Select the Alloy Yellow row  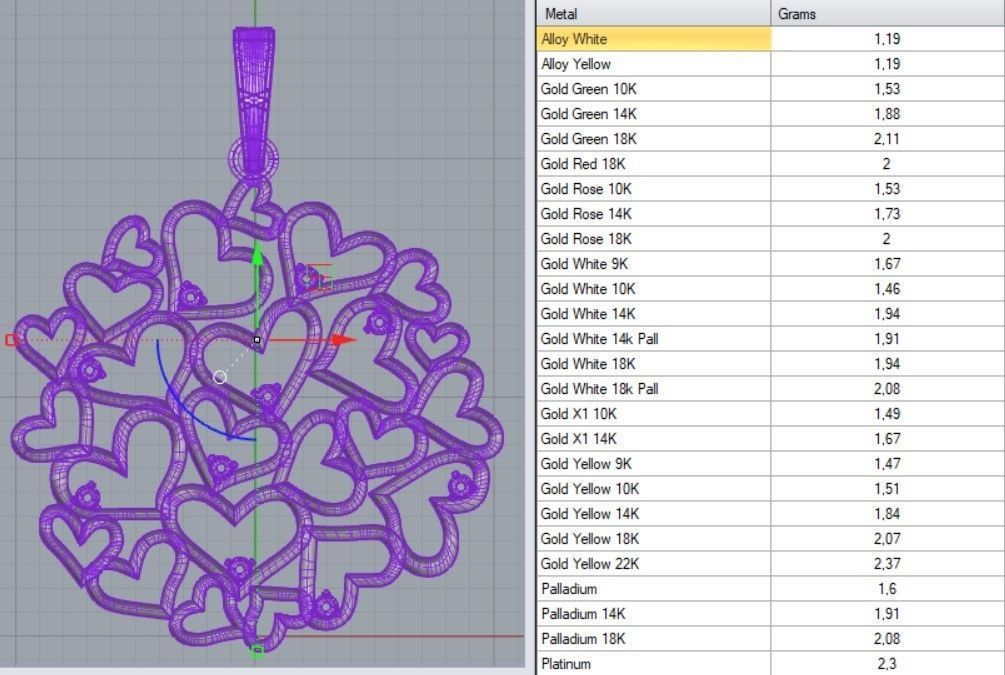pyautogui.click(x=770, y=64)
